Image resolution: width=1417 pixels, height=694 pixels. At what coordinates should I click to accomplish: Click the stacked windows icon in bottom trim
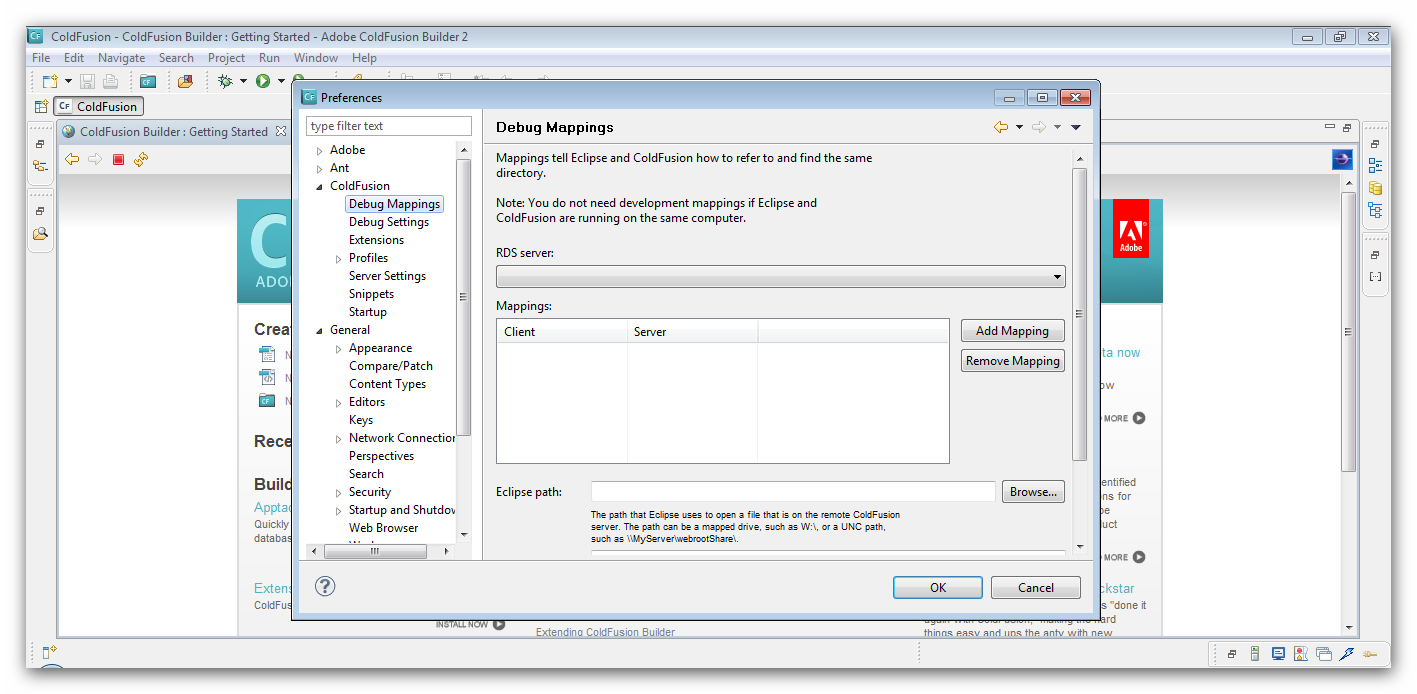point(1324,654)
